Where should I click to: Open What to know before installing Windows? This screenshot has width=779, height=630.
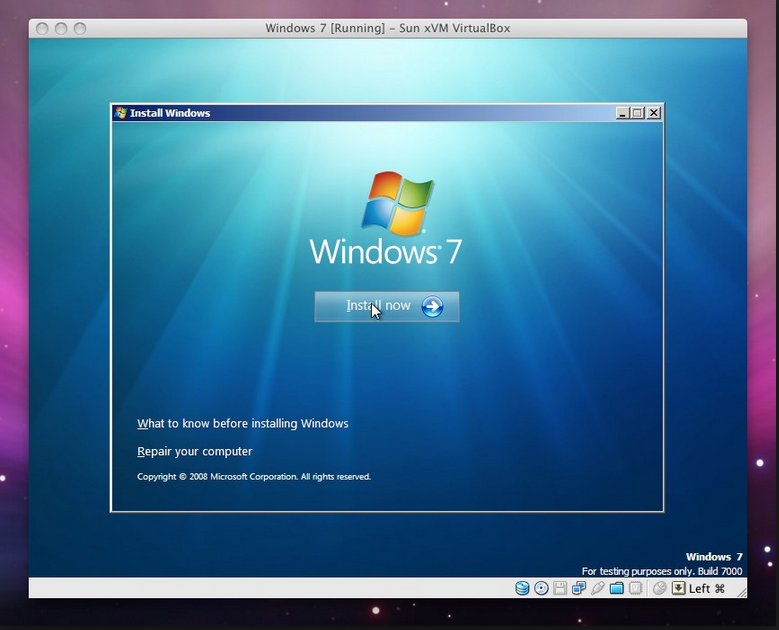tap(242, 423)
